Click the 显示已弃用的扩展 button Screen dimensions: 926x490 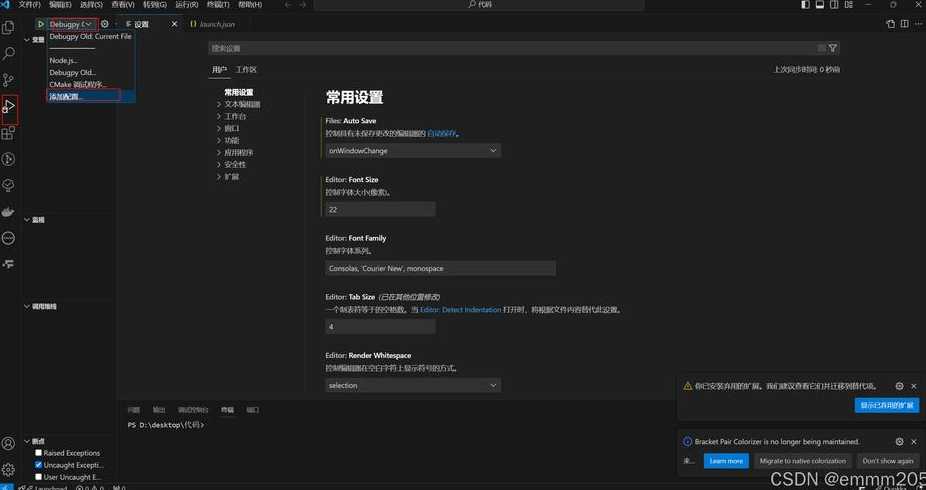[x=886, y=406]
